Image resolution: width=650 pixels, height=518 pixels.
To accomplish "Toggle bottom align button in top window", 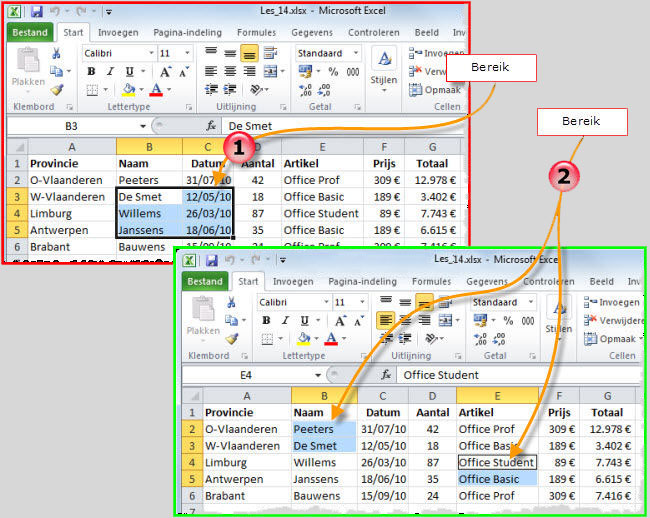I will 249,53.
